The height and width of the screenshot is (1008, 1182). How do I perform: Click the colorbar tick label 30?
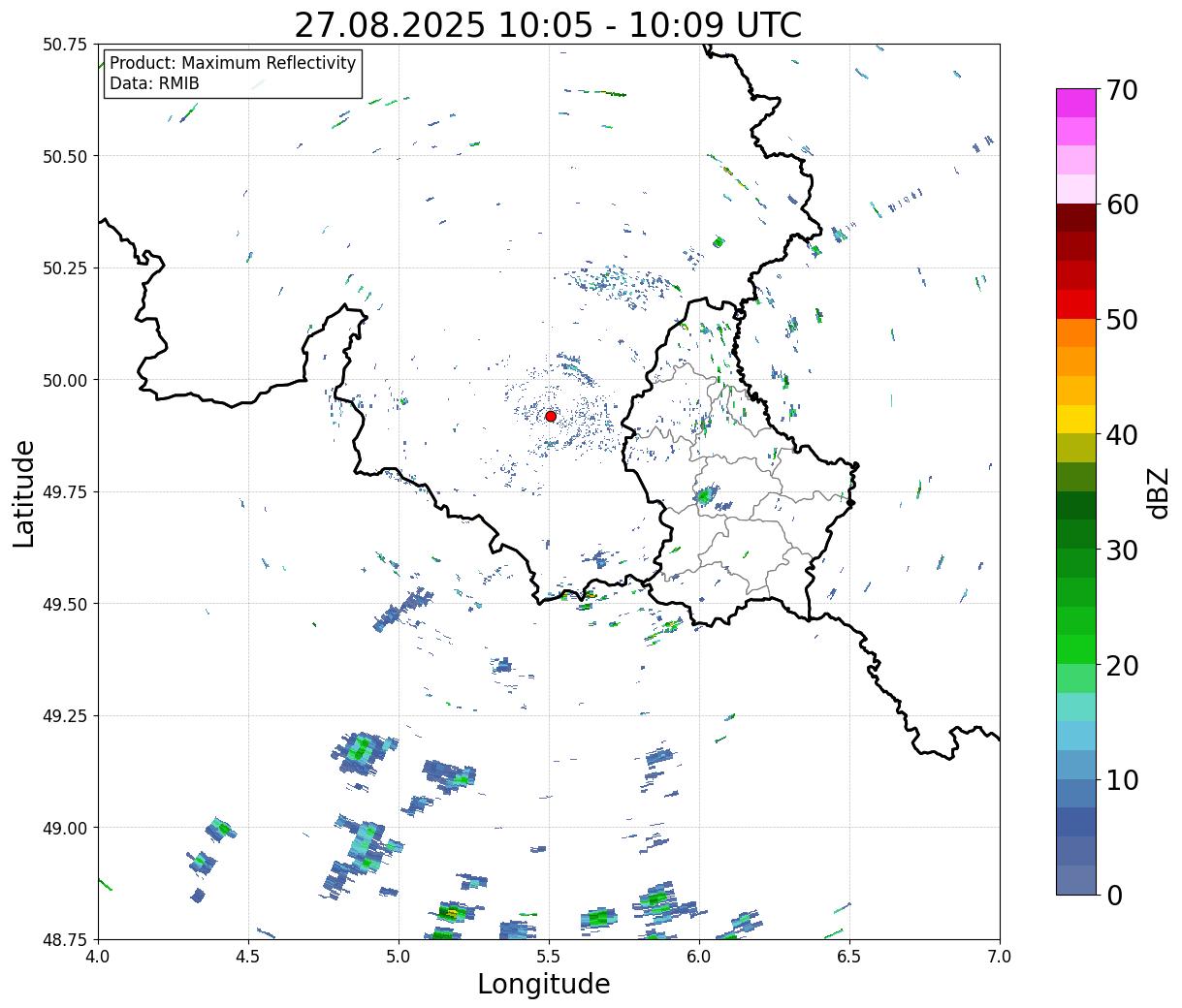pyautogui.click(x=1121, y=551)
